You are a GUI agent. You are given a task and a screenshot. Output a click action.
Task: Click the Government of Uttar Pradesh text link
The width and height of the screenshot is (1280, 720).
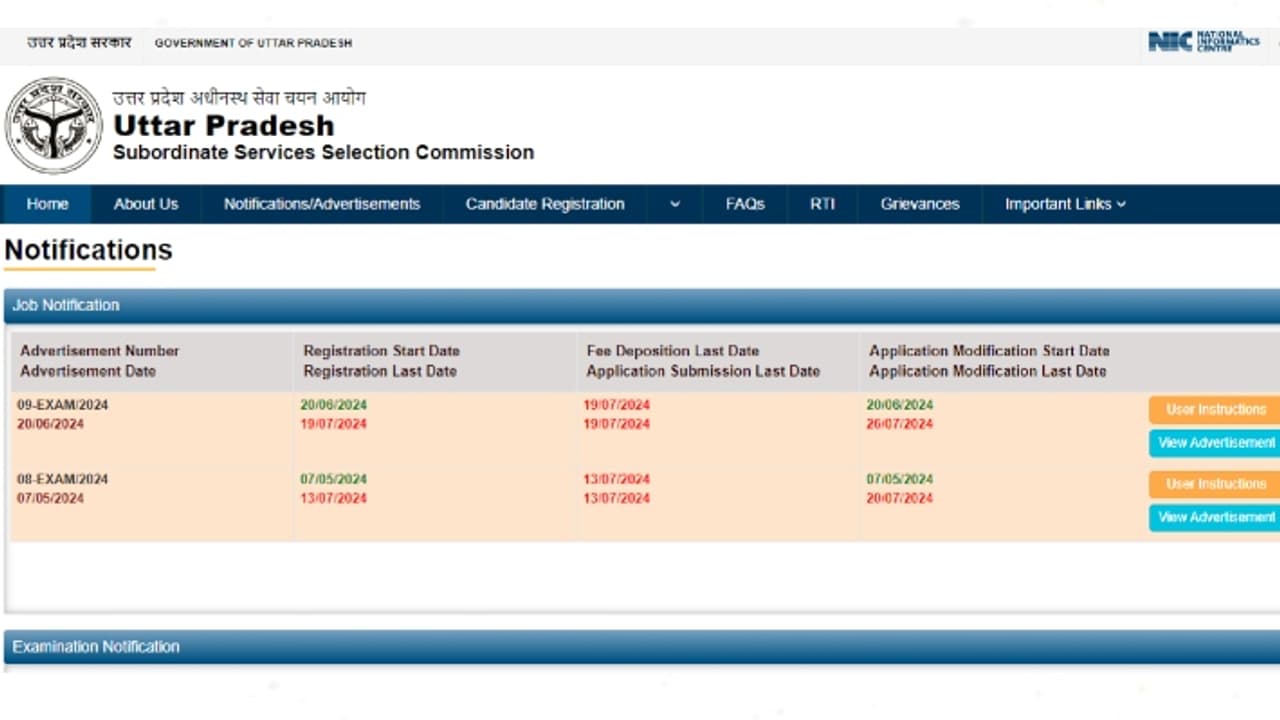(x=253, y=44)
